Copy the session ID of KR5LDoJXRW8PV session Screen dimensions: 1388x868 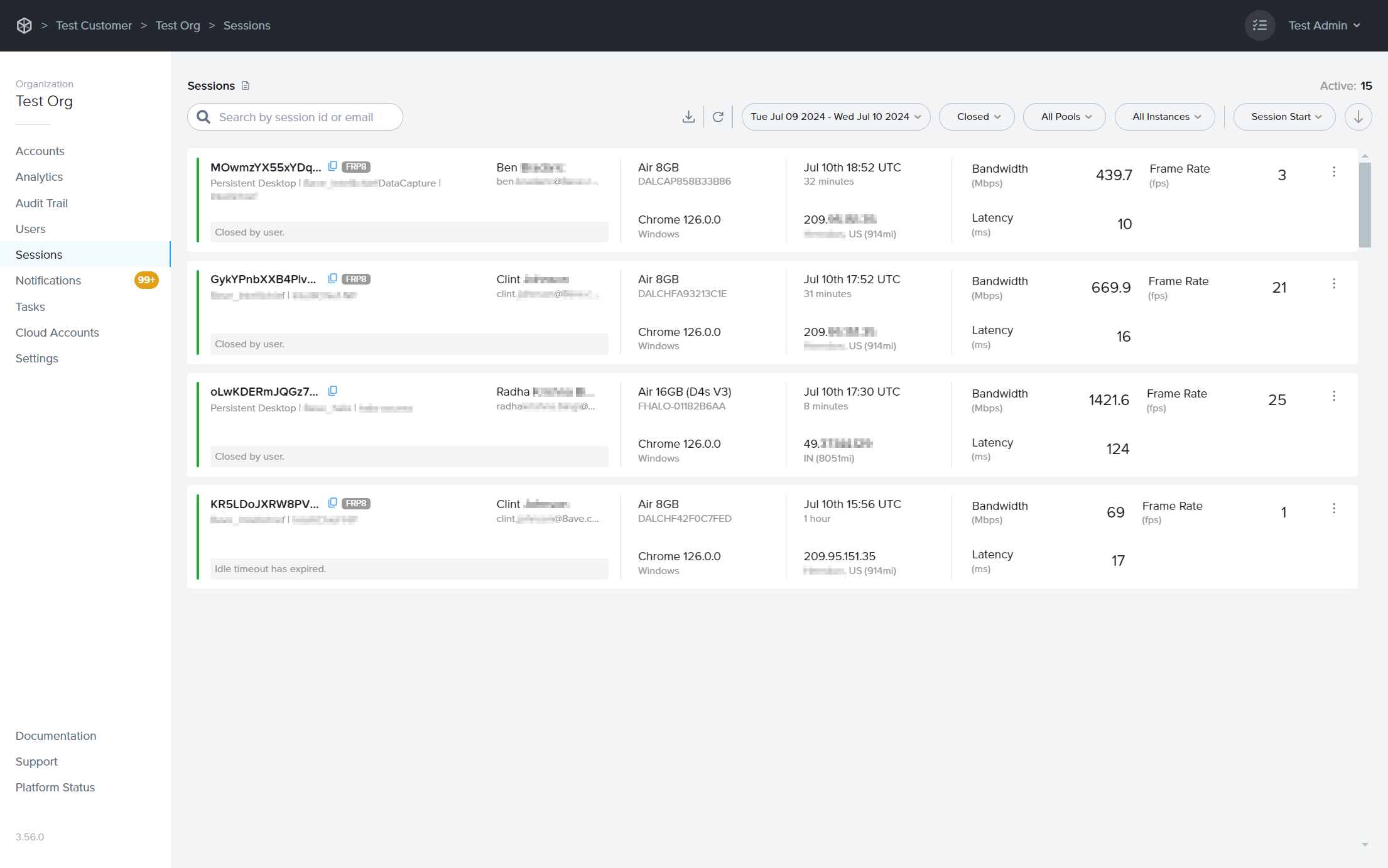tap(332, 502)
